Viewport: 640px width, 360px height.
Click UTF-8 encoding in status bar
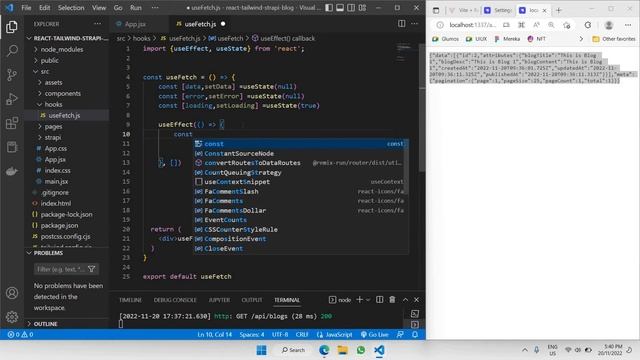(x=280, y=334)
